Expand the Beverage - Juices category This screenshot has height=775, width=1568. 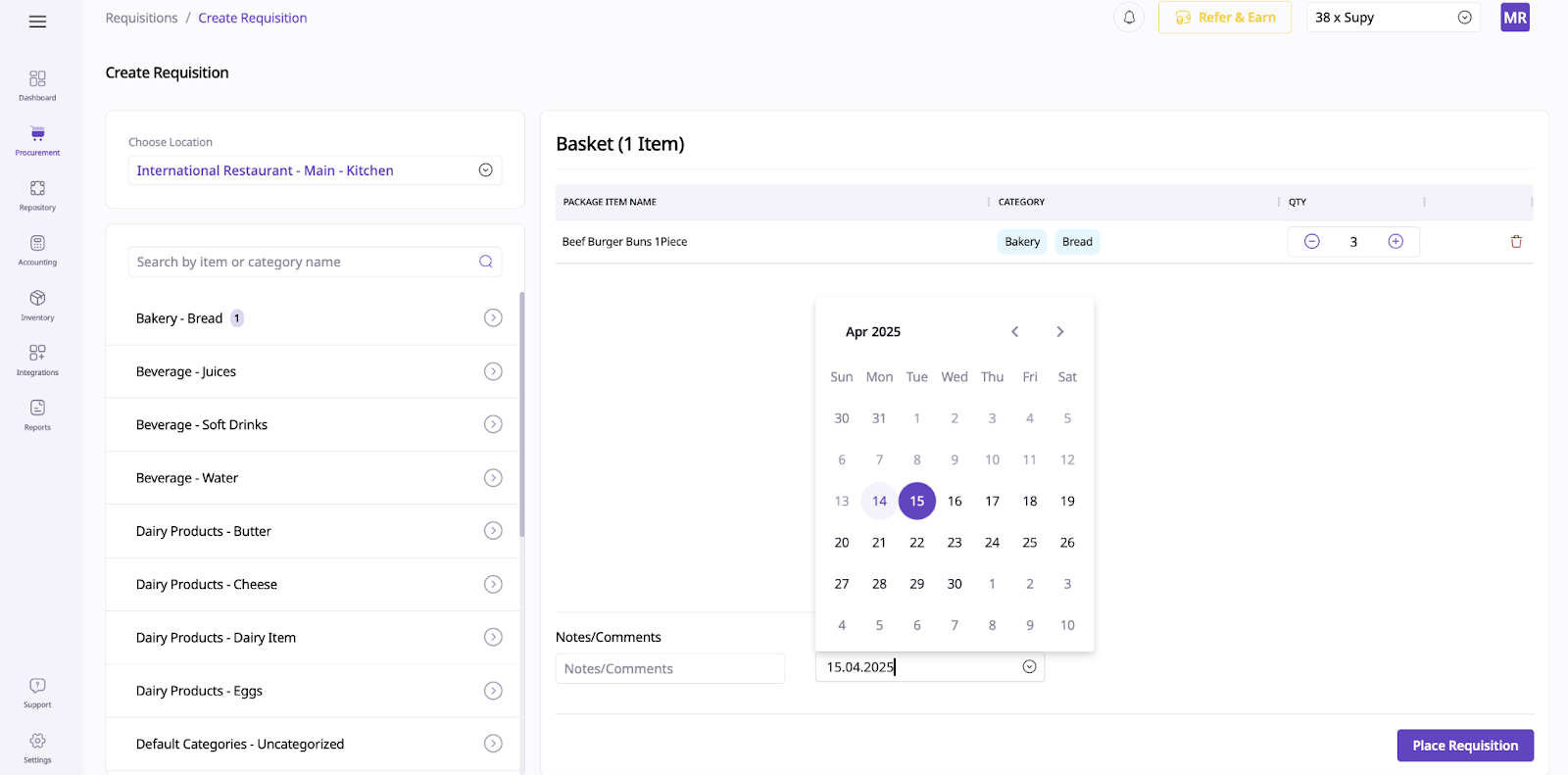[x=313, y=371]
